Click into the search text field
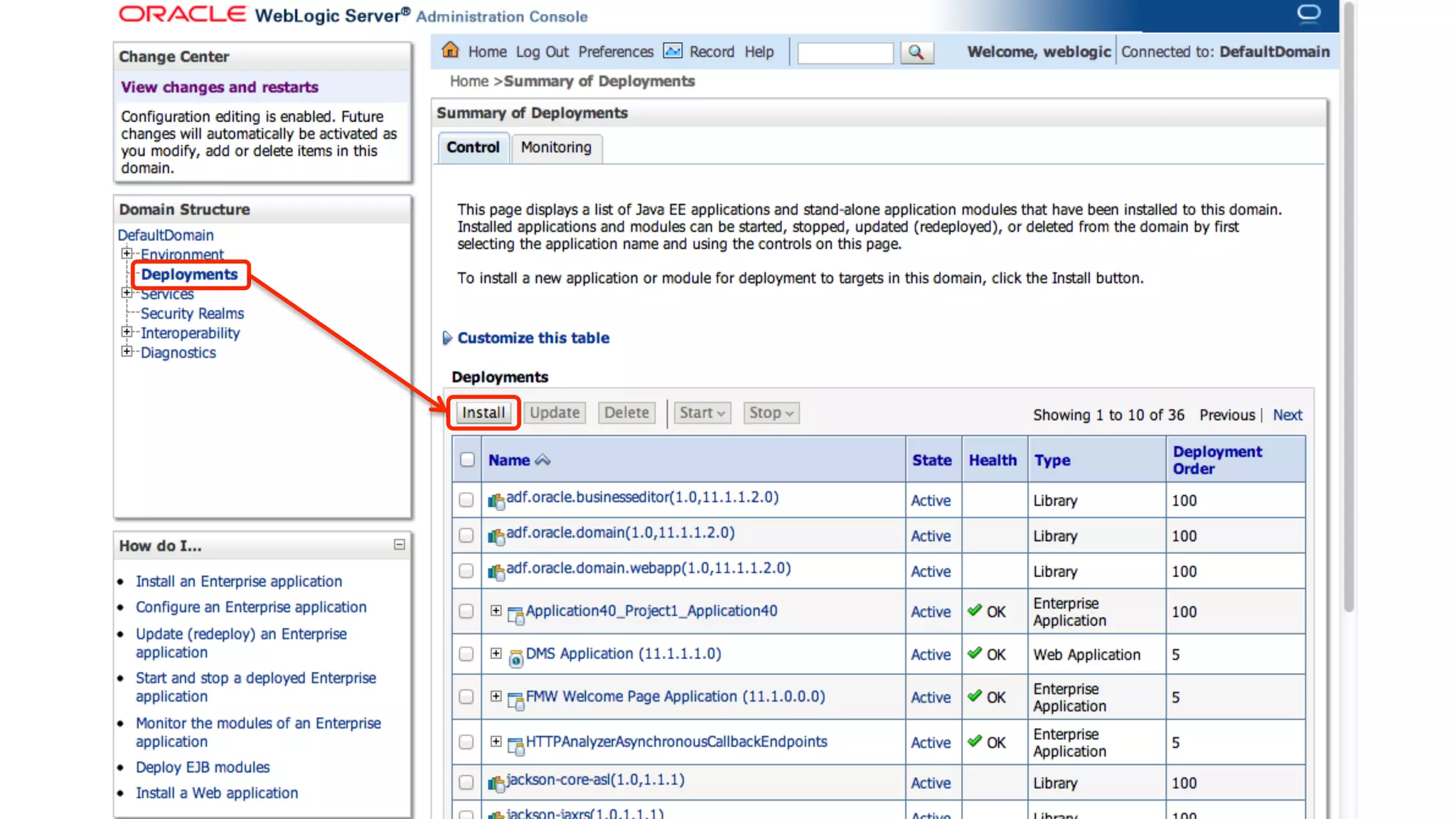The height and width of the screenshot is (819, 1456). point(845,53)
